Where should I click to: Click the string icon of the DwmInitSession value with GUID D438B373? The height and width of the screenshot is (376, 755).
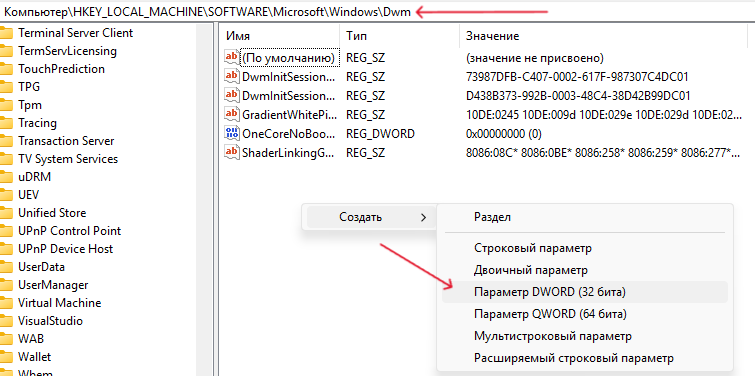232,95
